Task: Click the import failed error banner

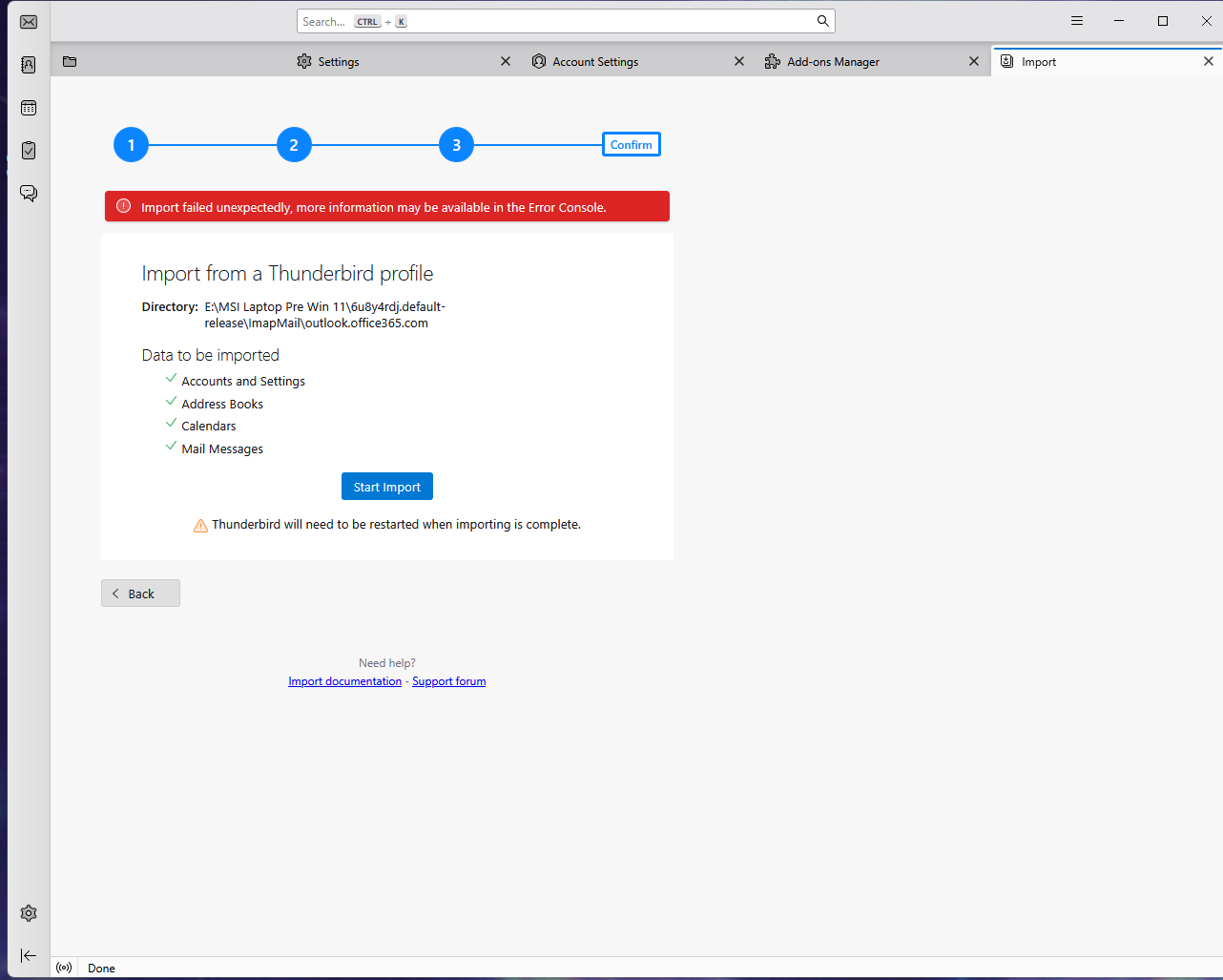Action: (x=387, y=207)
